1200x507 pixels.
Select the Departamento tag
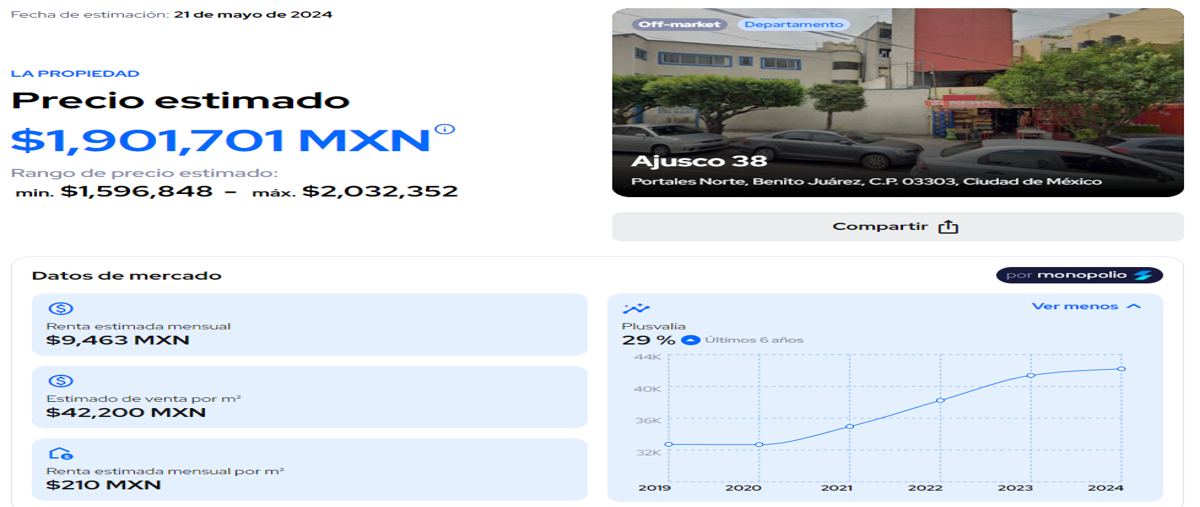(x=793, y=24)
